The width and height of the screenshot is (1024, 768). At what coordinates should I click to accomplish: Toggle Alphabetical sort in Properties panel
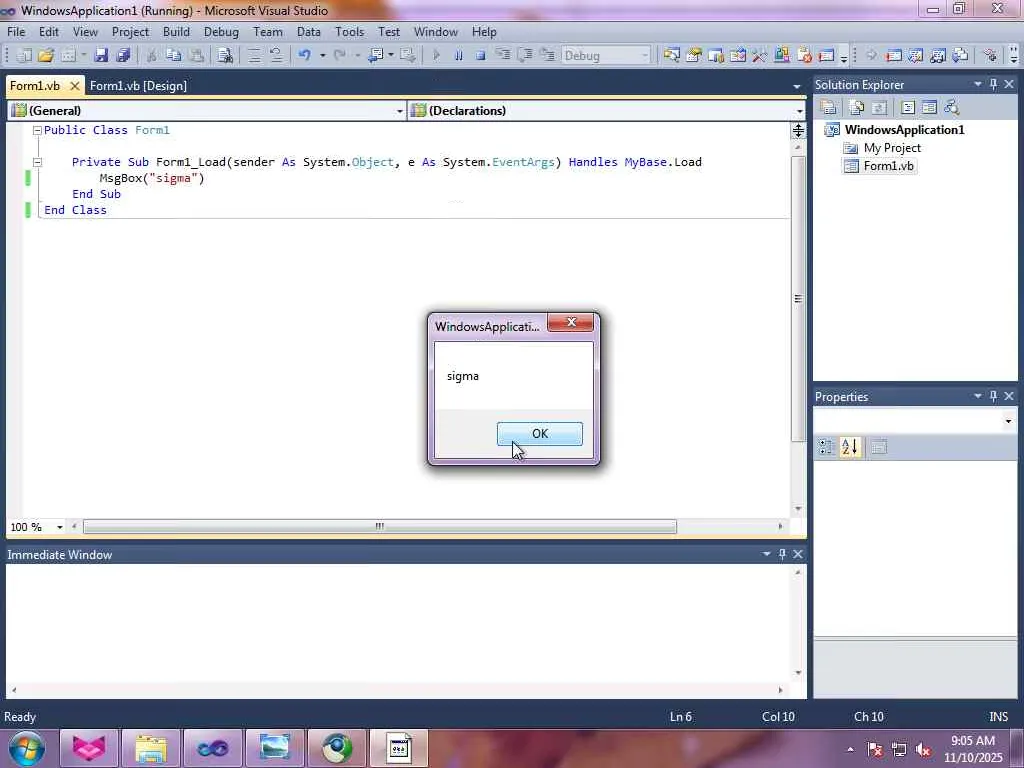pos(850,447)
